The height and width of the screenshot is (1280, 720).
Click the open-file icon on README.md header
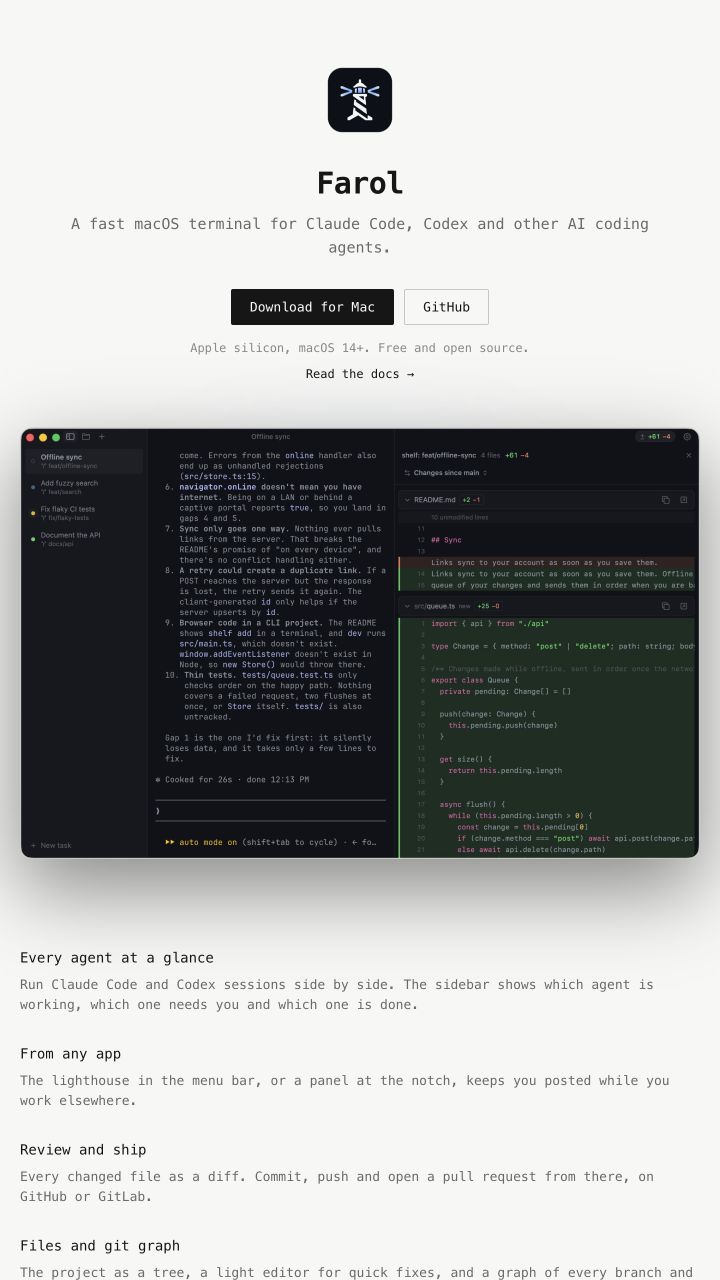(x=684, y=500)
